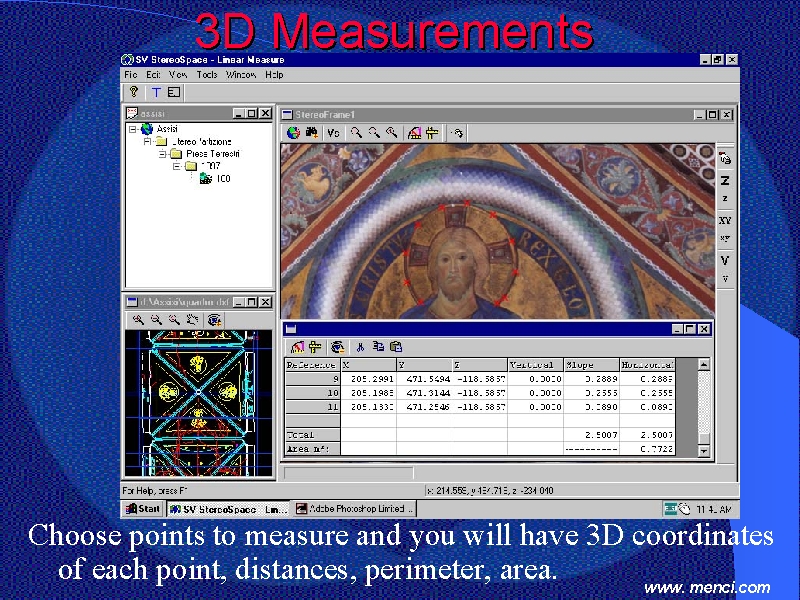This screenshot has width=800, height=600.
Task: Collapse the 1707 folder node
Action: tap(177, 166)
